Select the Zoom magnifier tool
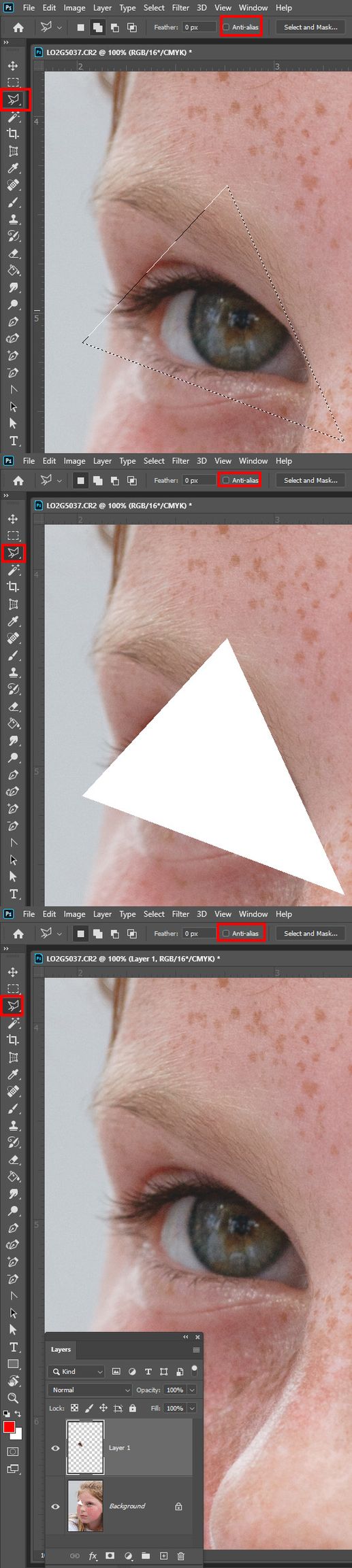 [x=13, y=1398]
